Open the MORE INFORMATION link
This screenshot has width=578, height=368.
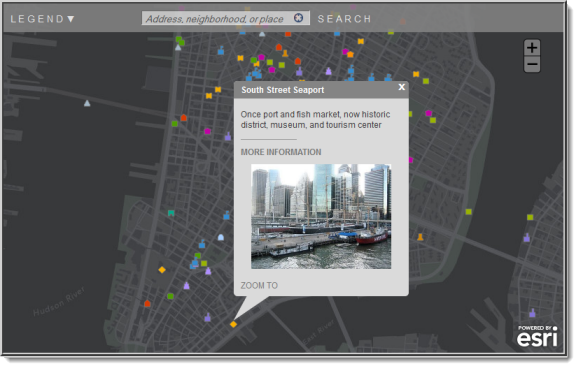pyautogui.click(x=281, y=152)
